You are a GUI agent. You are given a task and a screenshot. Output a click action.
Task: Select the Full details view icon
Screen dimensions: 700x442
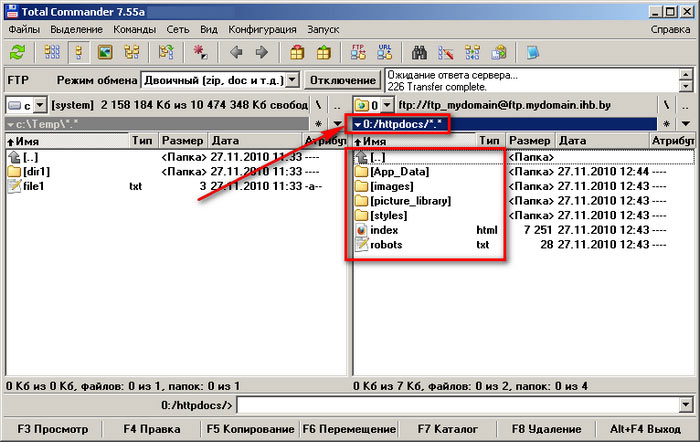tap(79, 53)
